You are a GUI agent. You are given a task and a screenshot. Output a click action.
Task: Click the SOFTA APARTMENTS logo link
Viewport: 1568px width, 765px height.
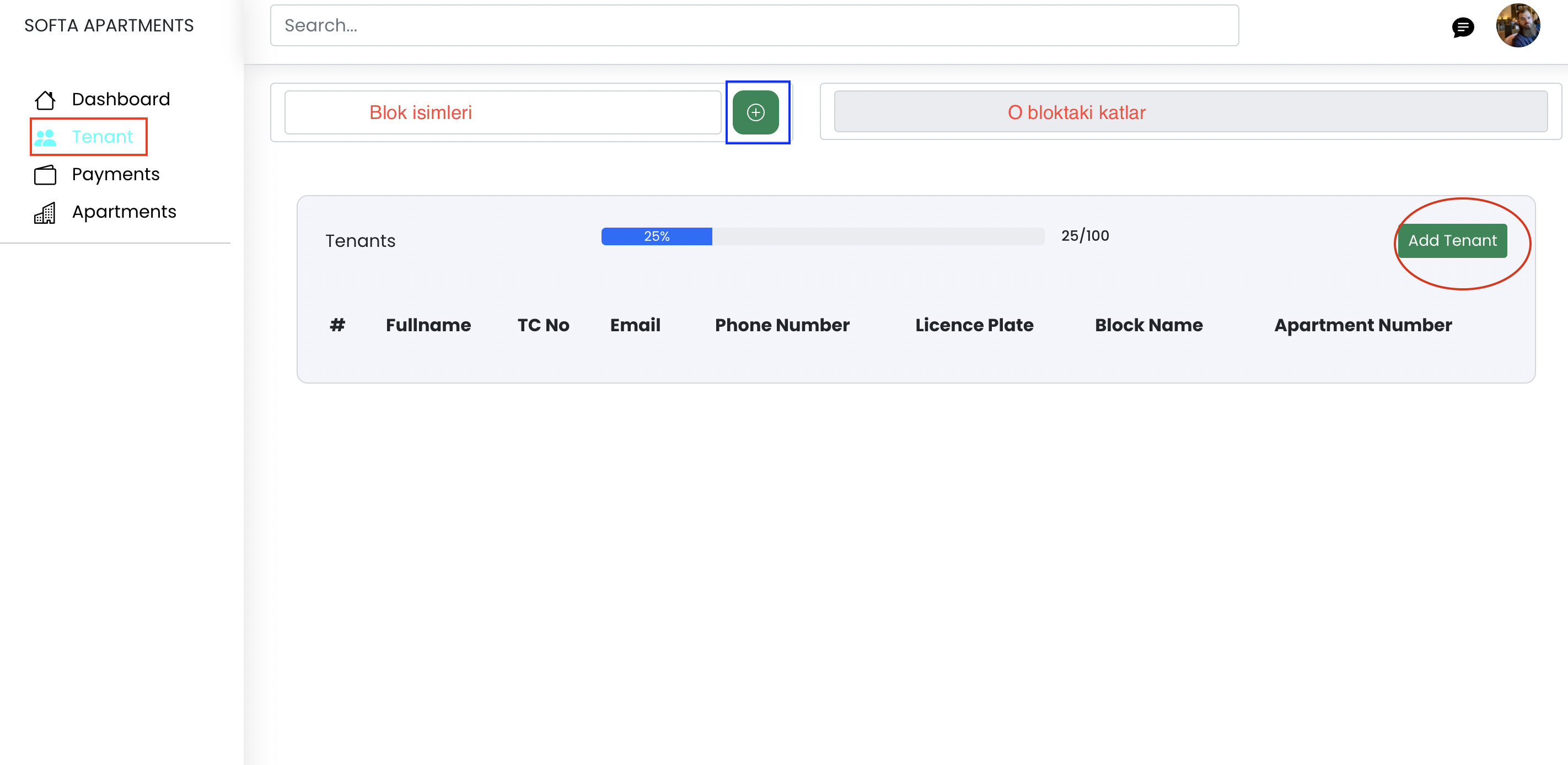pos(109,25)
